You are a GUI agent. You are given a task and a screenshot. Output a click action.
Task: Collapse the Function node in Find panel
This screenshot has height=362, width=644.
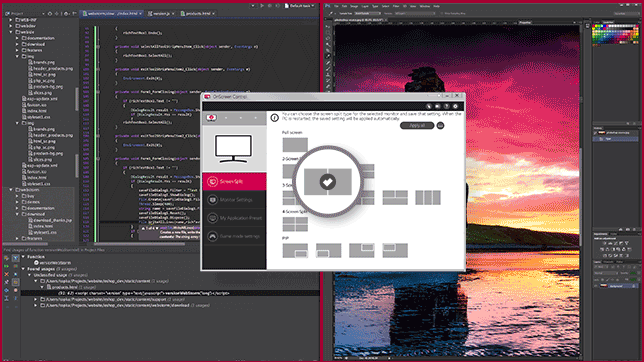(x=23, y=256)
